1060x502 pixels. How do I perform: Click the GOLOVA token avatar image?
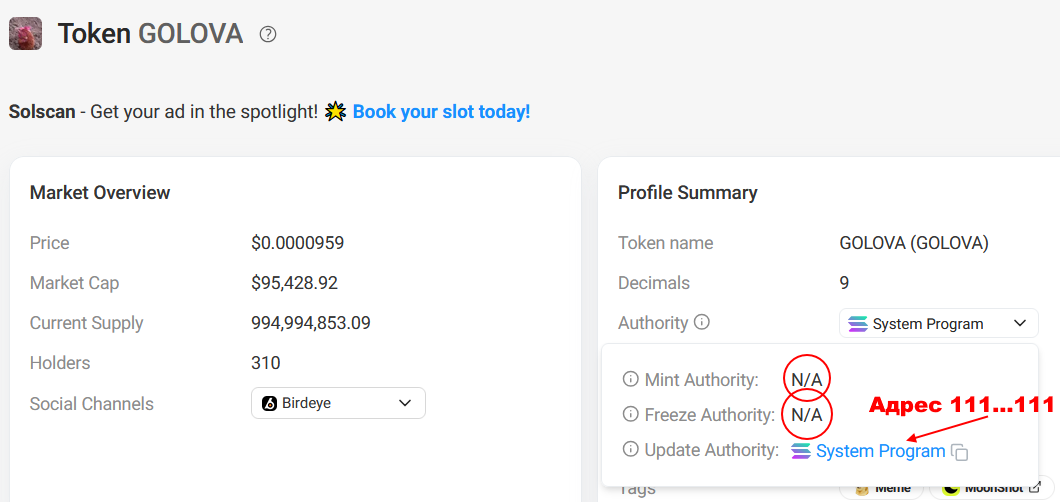[25, 34]
